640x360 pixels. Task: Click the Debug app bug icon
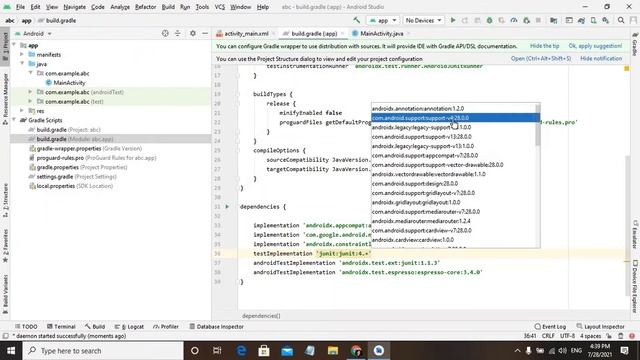click(x=489, y=20)
